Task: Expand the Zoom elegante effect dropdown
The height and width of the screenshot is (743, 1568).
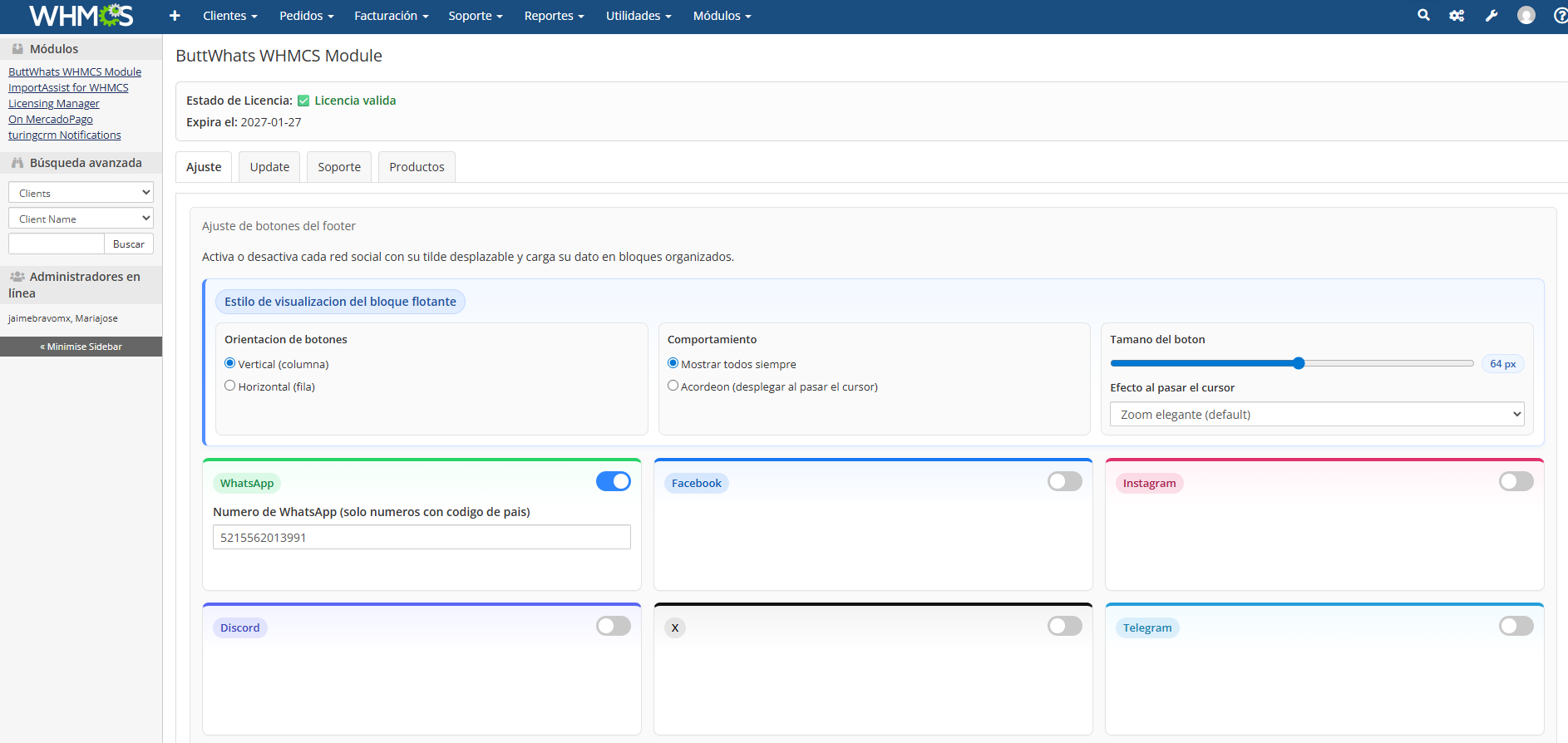Action: coord(1316,414)
